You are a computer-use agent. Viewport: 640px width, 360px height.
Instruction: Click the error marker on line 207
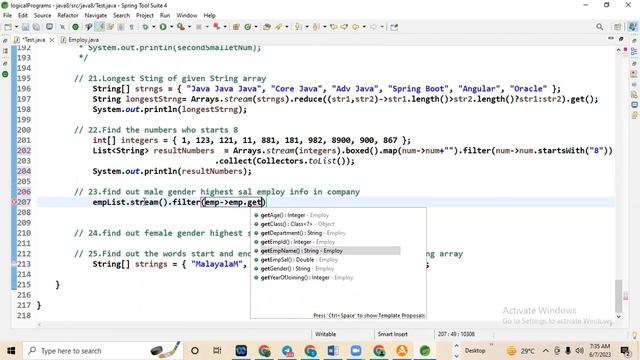14,202
